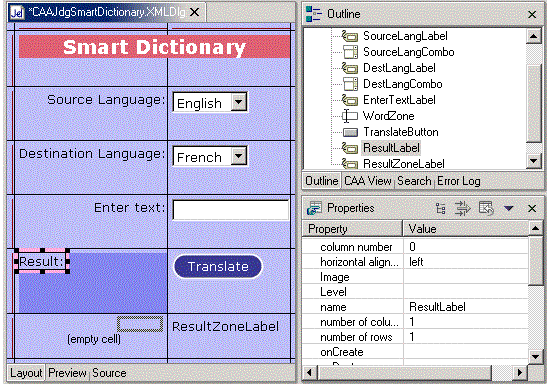Click the horizontal align value left
This screenshot has width=547, height=384.
tap(416, 262)
